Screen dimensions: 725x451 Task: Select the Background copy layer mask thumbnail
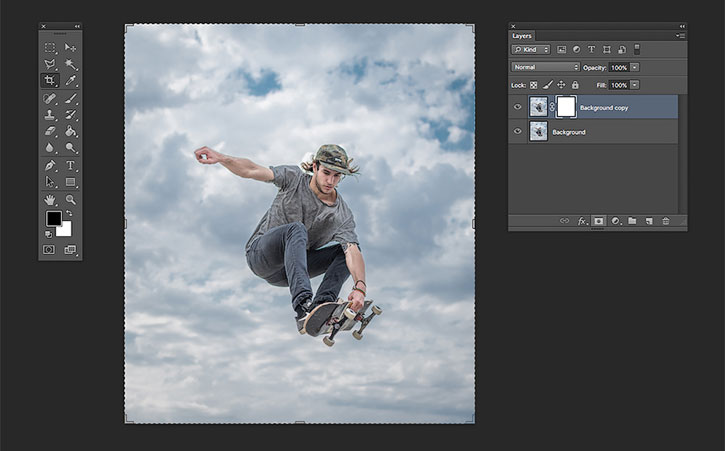[566, 107]
